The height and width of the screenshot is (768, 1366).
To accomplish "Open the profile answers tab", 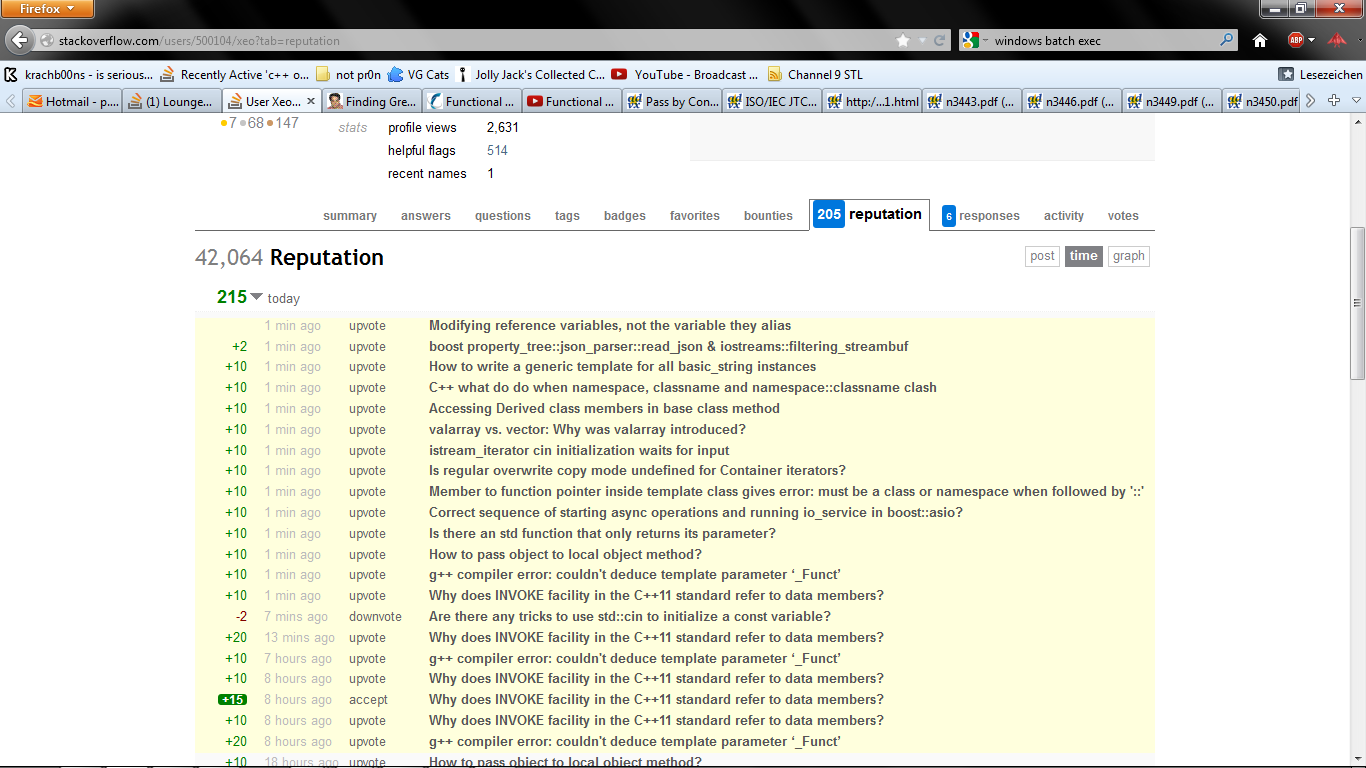I will point(426,216).
